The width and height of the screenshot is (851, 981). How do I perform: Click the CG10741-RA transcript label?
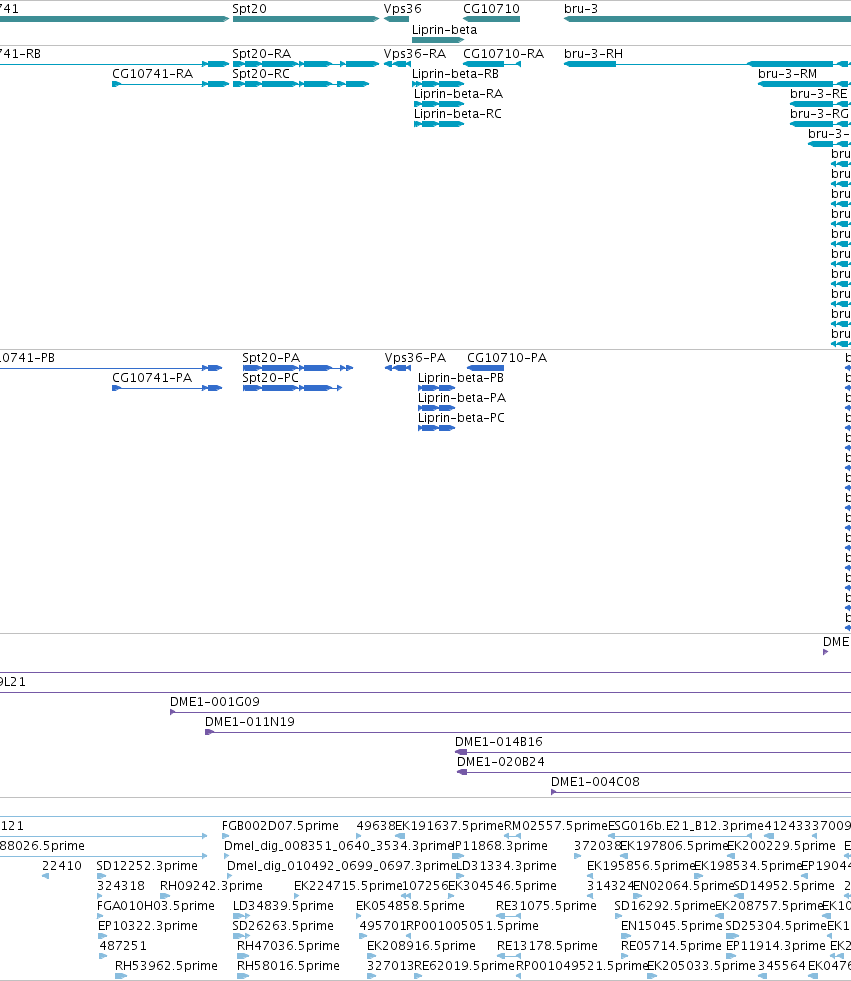[x=153, y=74]
